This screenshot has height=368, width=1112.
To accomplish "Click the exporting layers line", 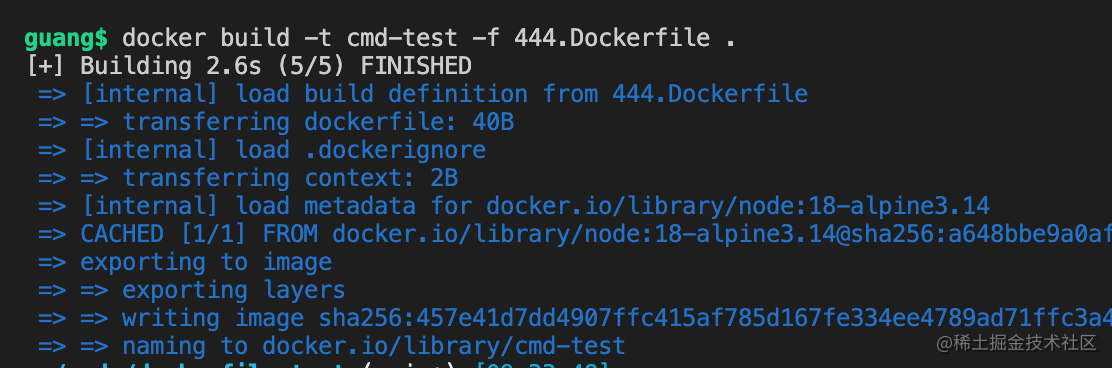I will point(191,290).
